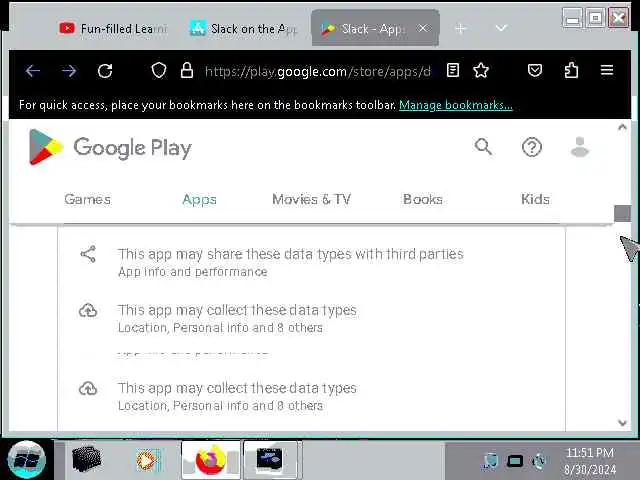Open the first pinned taskbar icon
Image resolution: width=640 pixels, height=480 pixels.
tap(86, 459)
